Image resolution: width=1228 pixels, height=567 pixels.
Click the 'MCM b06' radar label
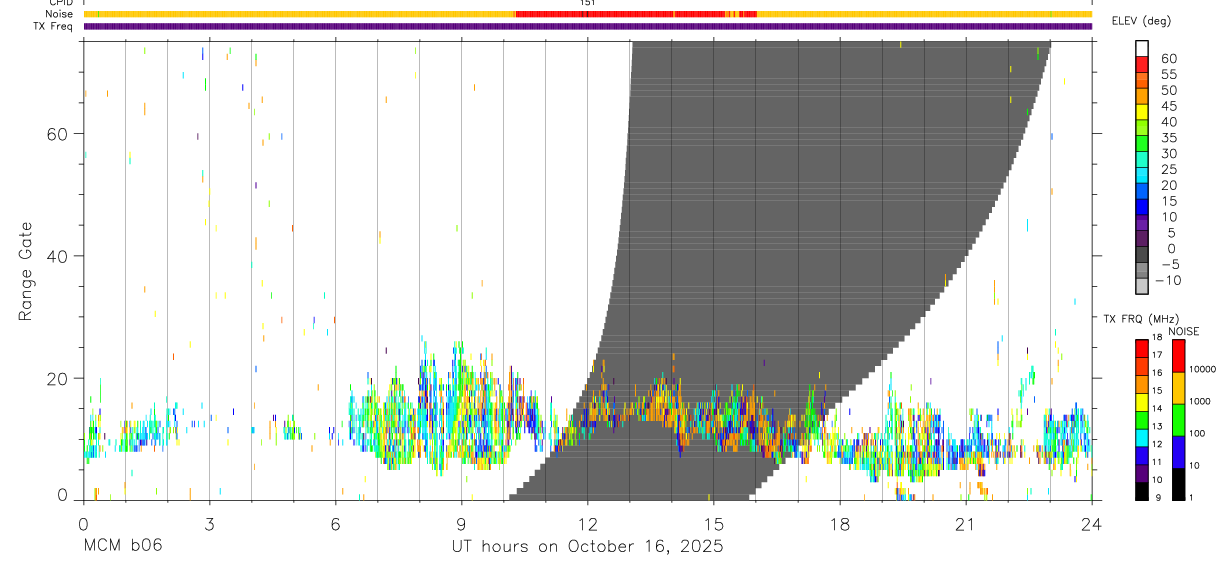coord(122,546)
